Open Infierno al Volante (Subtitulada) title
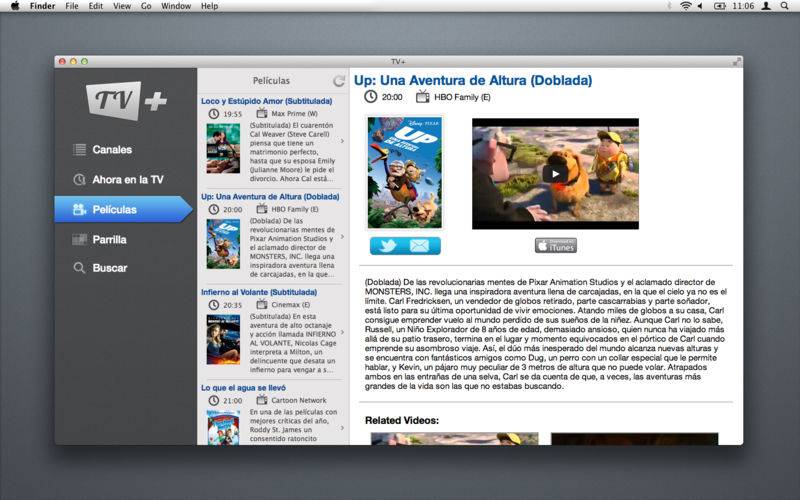Screen dimensions: 800x500 coord(259,292)
